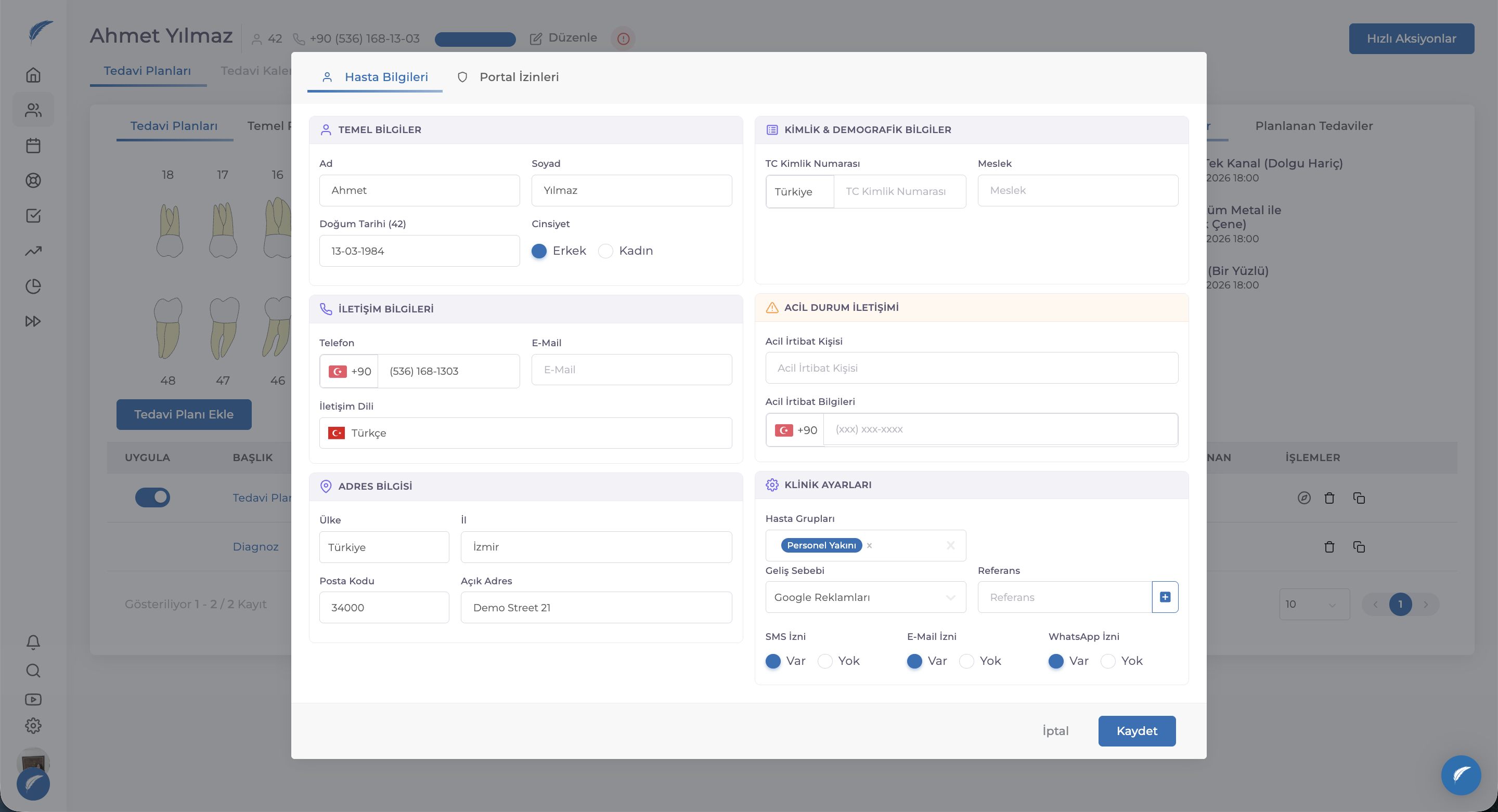Select the Hasta Bilgileri tab
The width and height of the screenshot is (1498, 812).
click(x=375, y=77)
